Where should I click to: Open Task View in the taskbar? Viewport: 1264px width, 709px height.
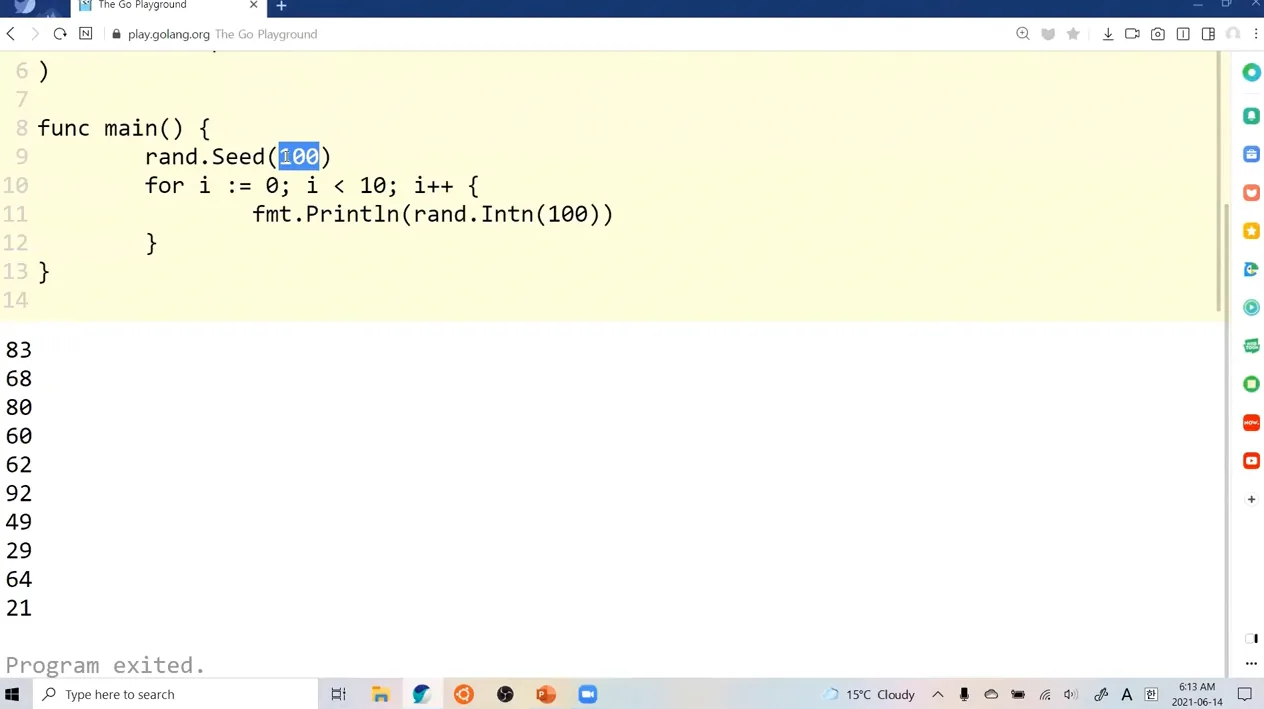tap(338, 694)
